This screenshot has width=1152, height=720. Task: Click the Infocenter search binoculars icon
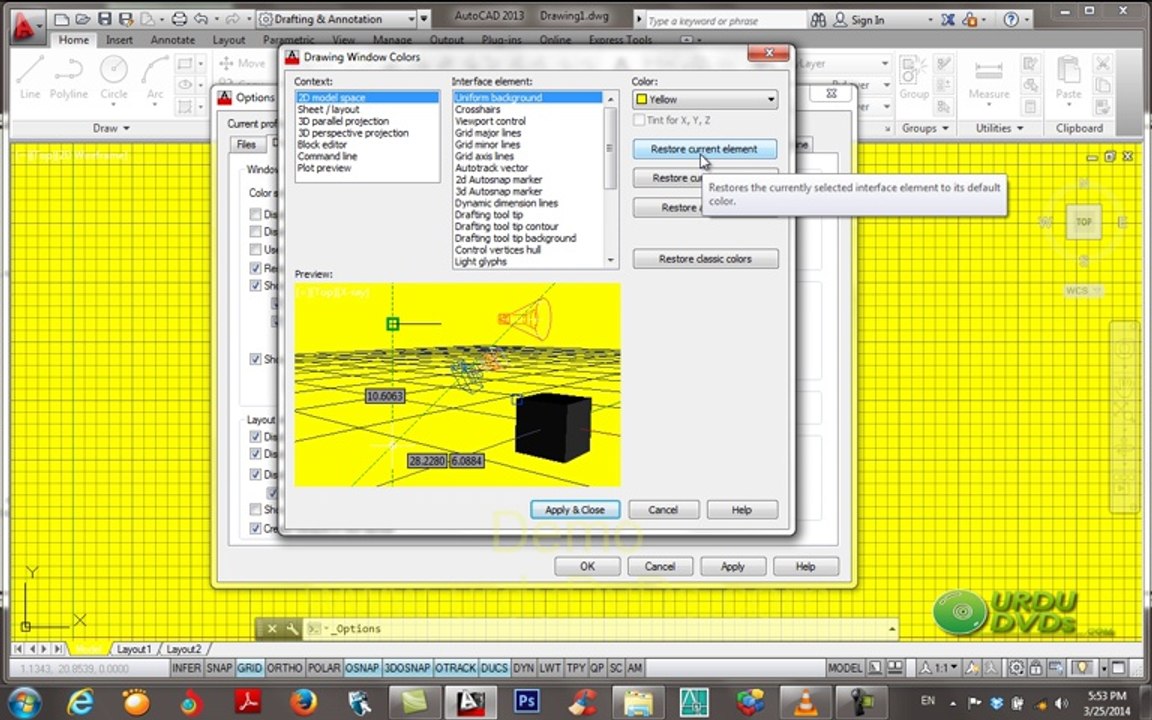click(818, 21)
